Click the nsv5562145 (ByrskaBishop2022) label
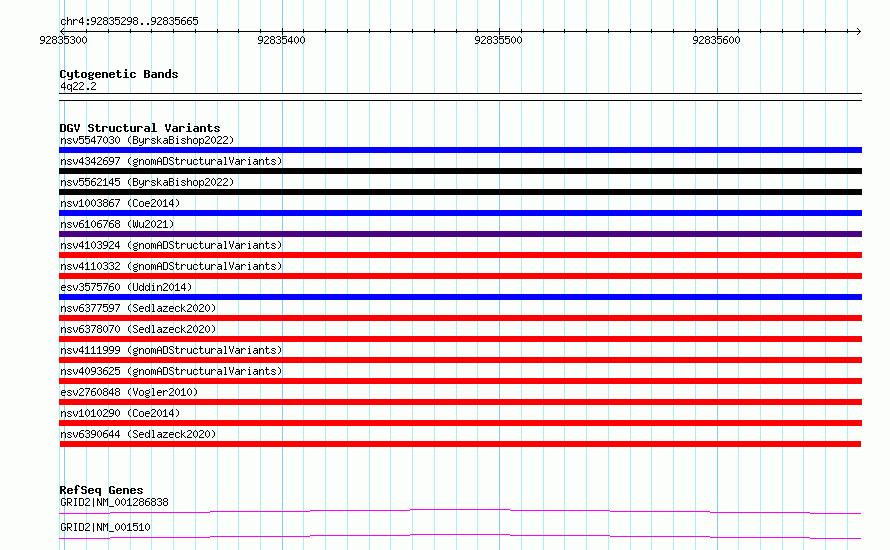Viewport: 890px width, 550px height. (x=147, y=182)
